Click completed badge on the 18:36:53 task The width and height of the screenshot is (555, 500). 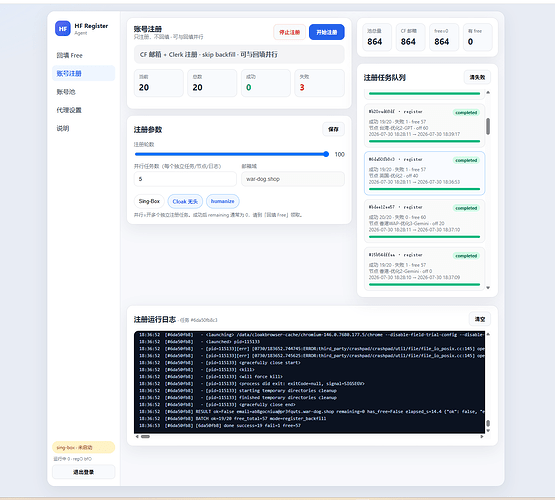tap(466, 160)
